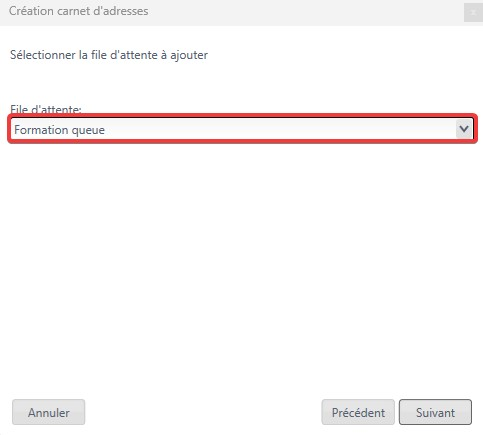
Task: Click the Suivant button
Action: coord(435,412)
